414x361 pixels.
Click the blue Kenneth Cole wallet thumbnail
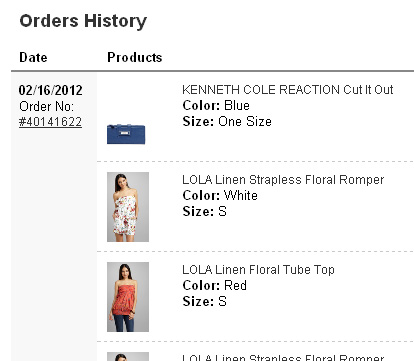click(126, 134)
